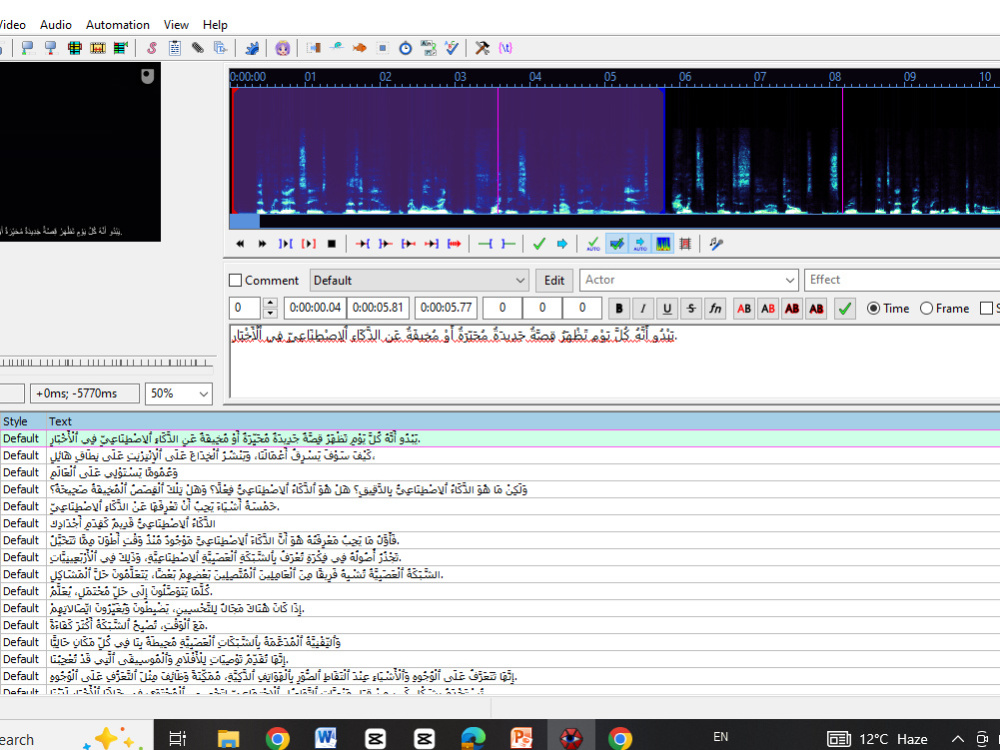The image size is (1000, 750).
Task: Click the start time field 0:00:00.04
Action: click(x=315, y=308)
